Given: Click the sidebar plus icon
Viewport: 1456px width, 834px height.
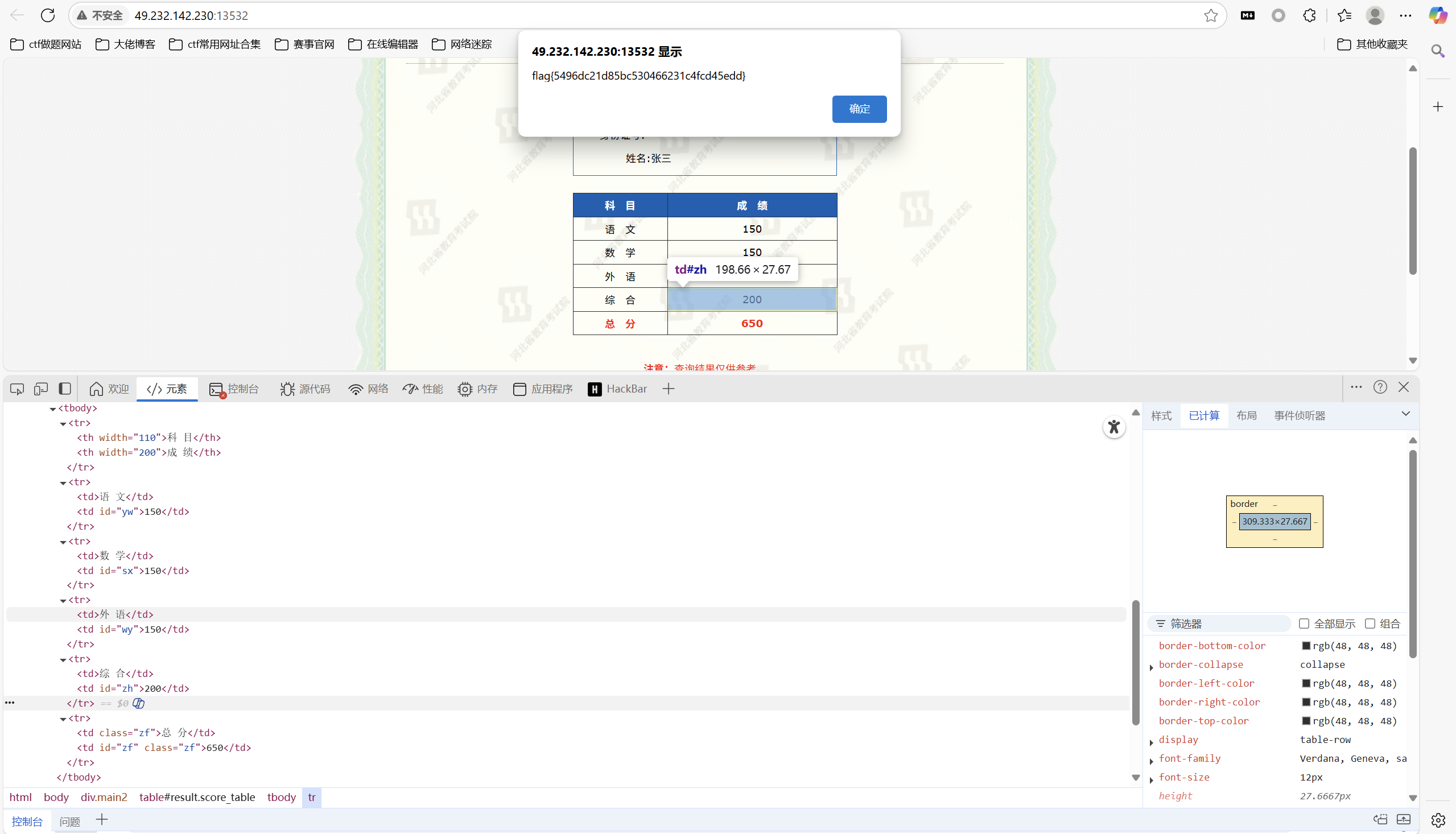Looking at the screenshot, I should tap(1438, 106).
